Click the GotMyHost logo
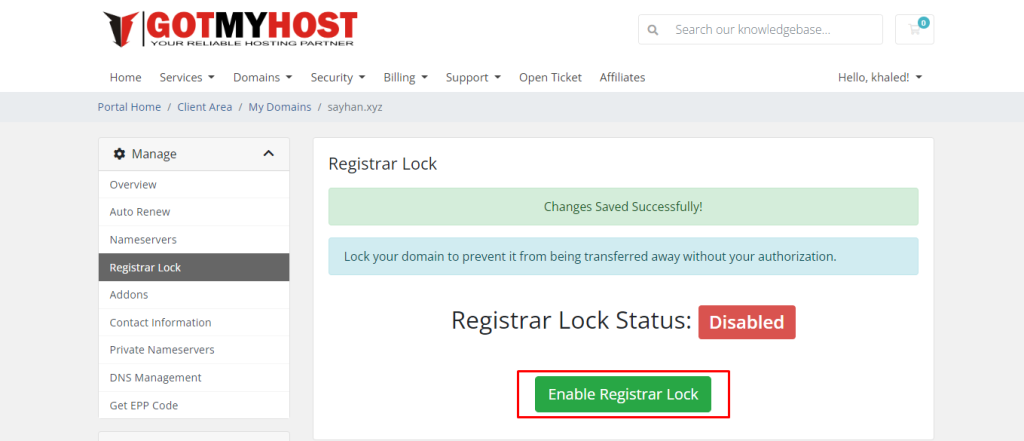The image size is (1024, 441). coord(229,29)
